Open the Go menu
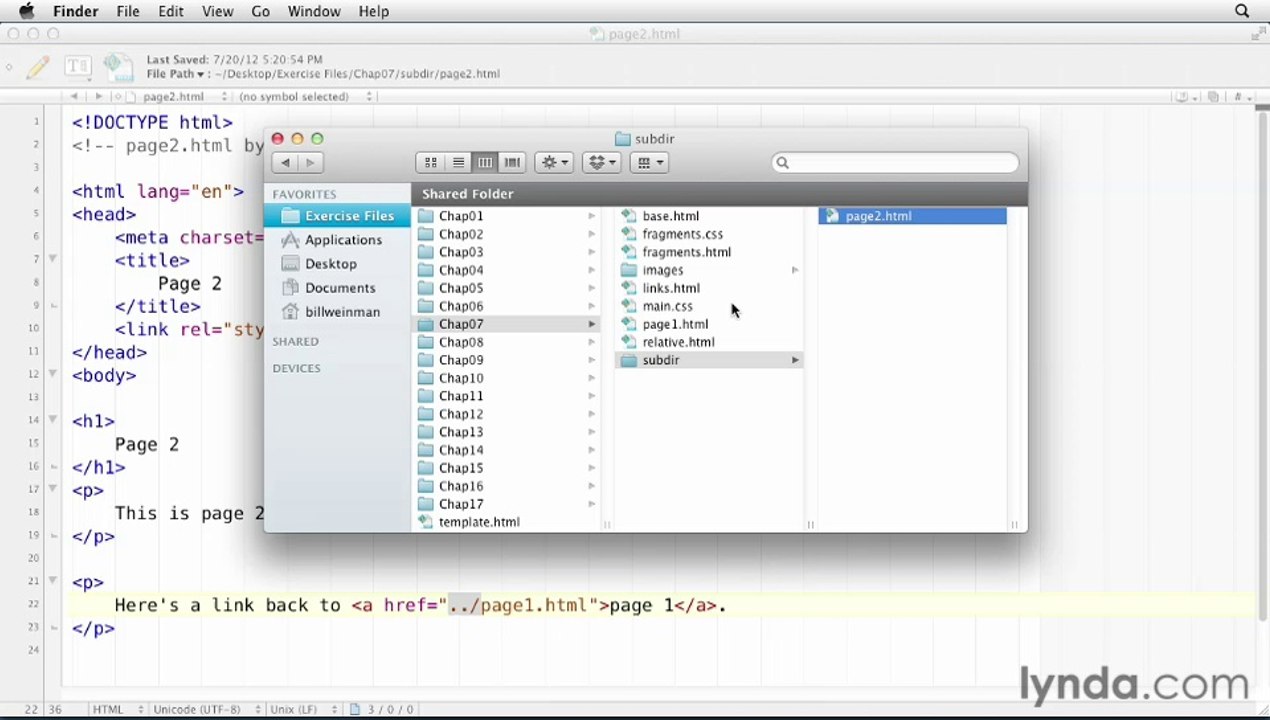This screenshot has width=1270, height=720. coord(261,11)
